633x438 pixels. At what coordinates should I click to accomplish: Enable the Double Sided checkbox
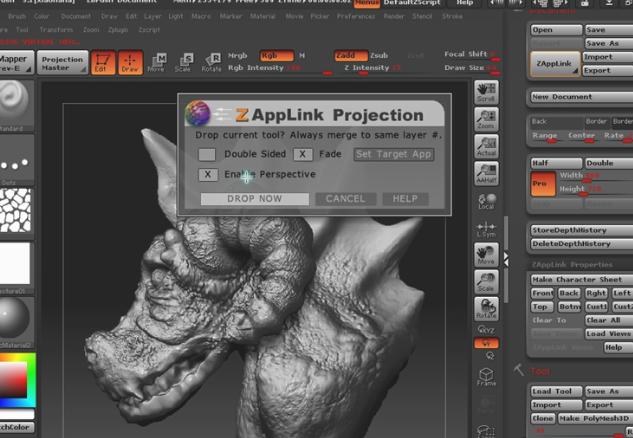207,154
